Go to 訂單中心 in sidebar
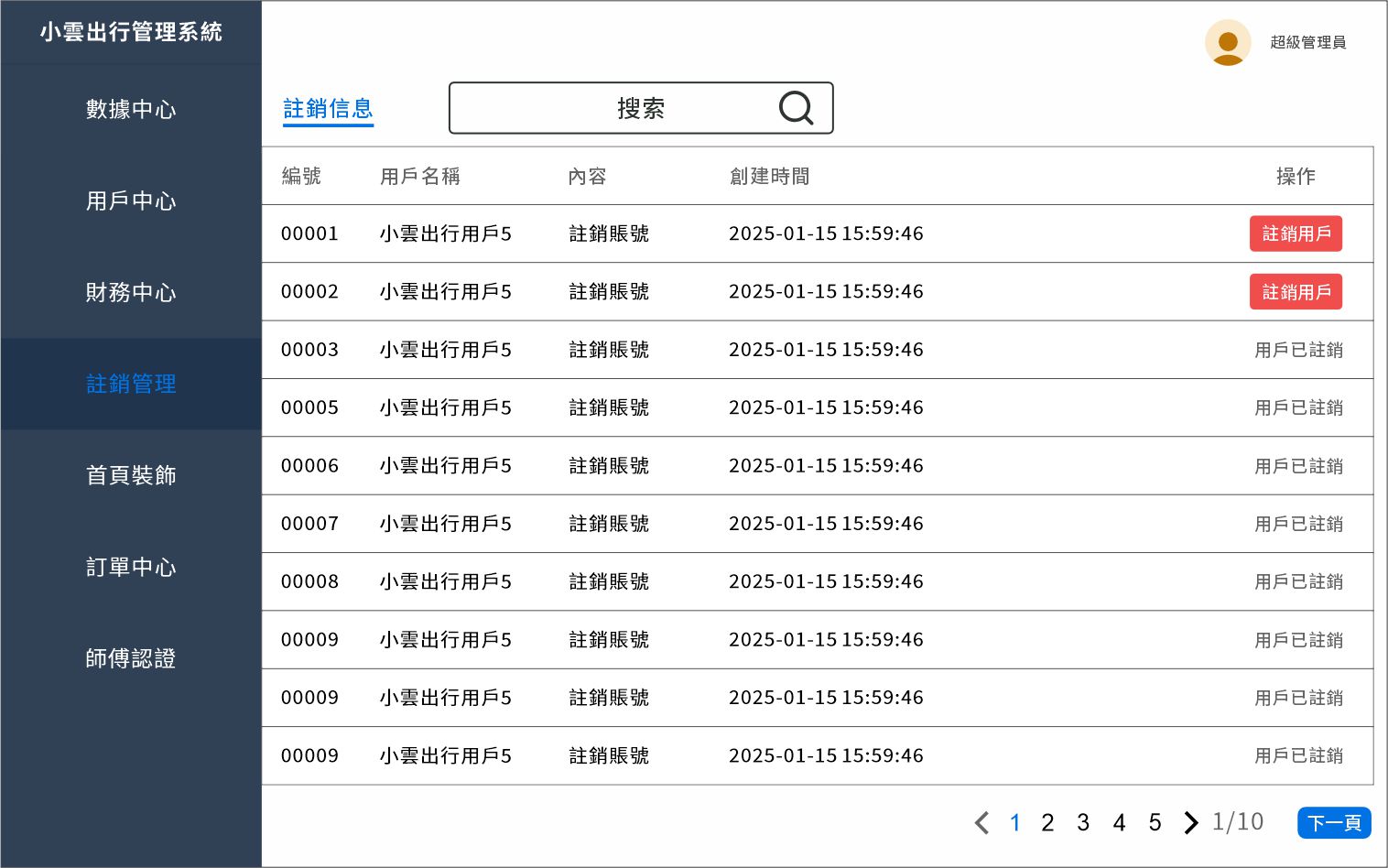Image resolution: width=1388 pixels, height=868 pixels. point(131,567)
